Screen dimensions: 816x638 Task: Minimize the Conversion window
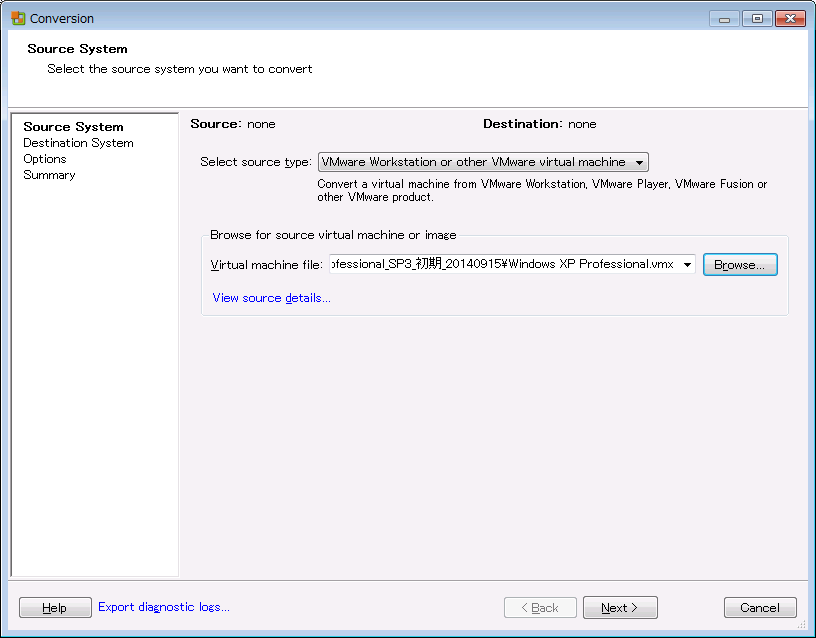(x=724, y=19)
